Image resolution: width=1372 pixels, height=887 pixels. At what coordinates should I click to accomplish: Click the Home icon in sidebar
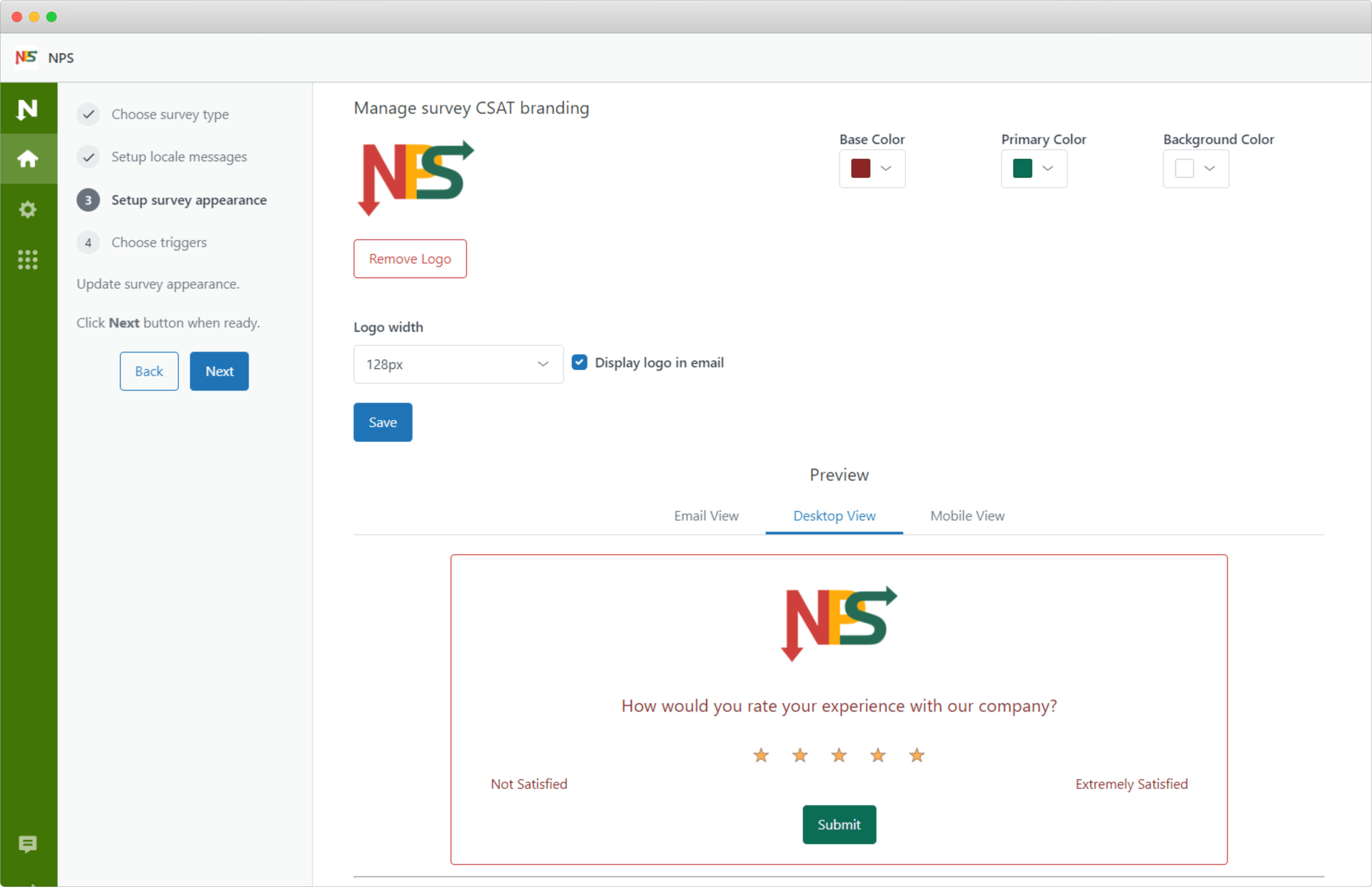pos(28,158)
